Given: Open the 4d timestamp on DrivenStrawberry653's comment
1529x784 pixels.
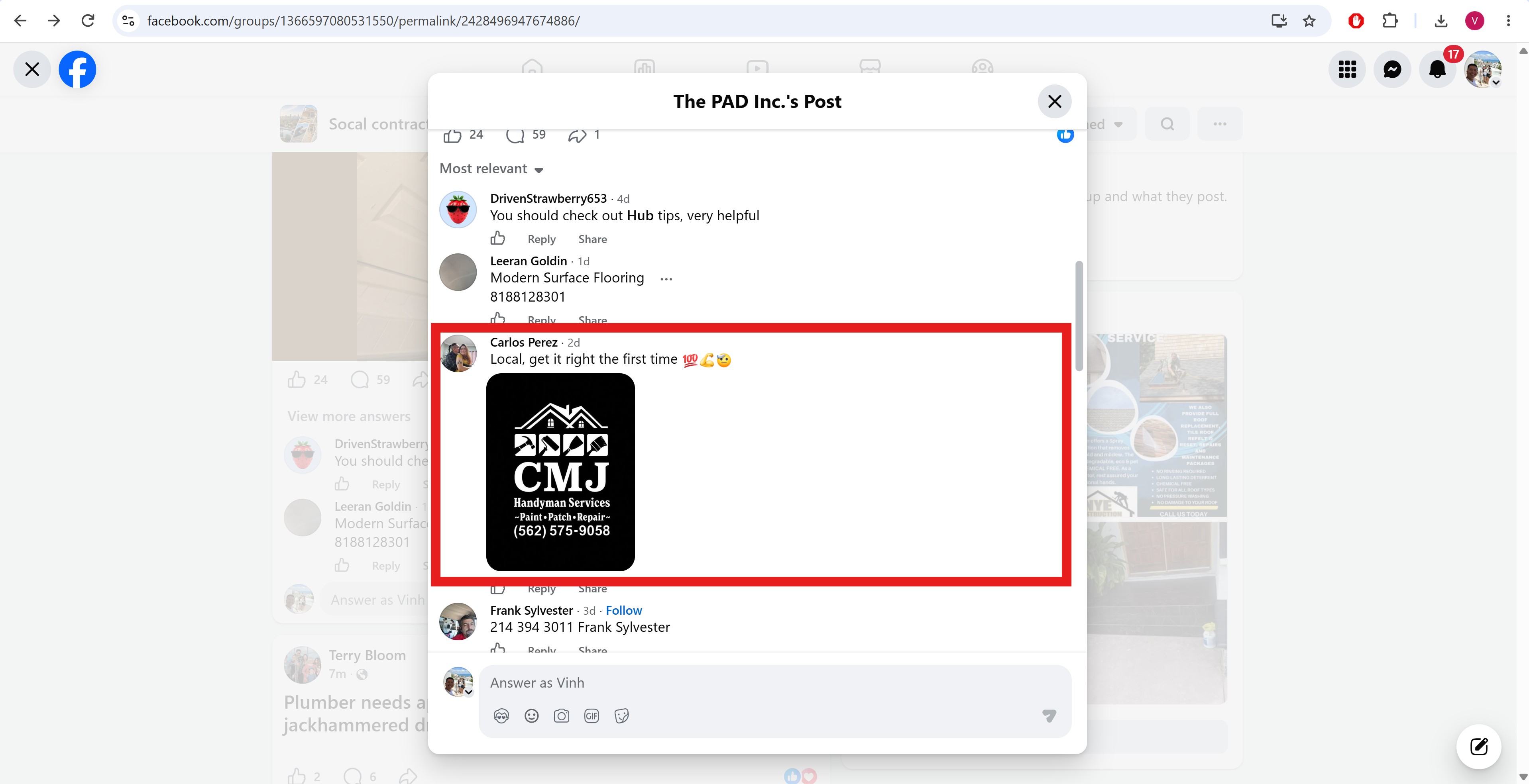Looking at the screenshot, I should 623,199.
